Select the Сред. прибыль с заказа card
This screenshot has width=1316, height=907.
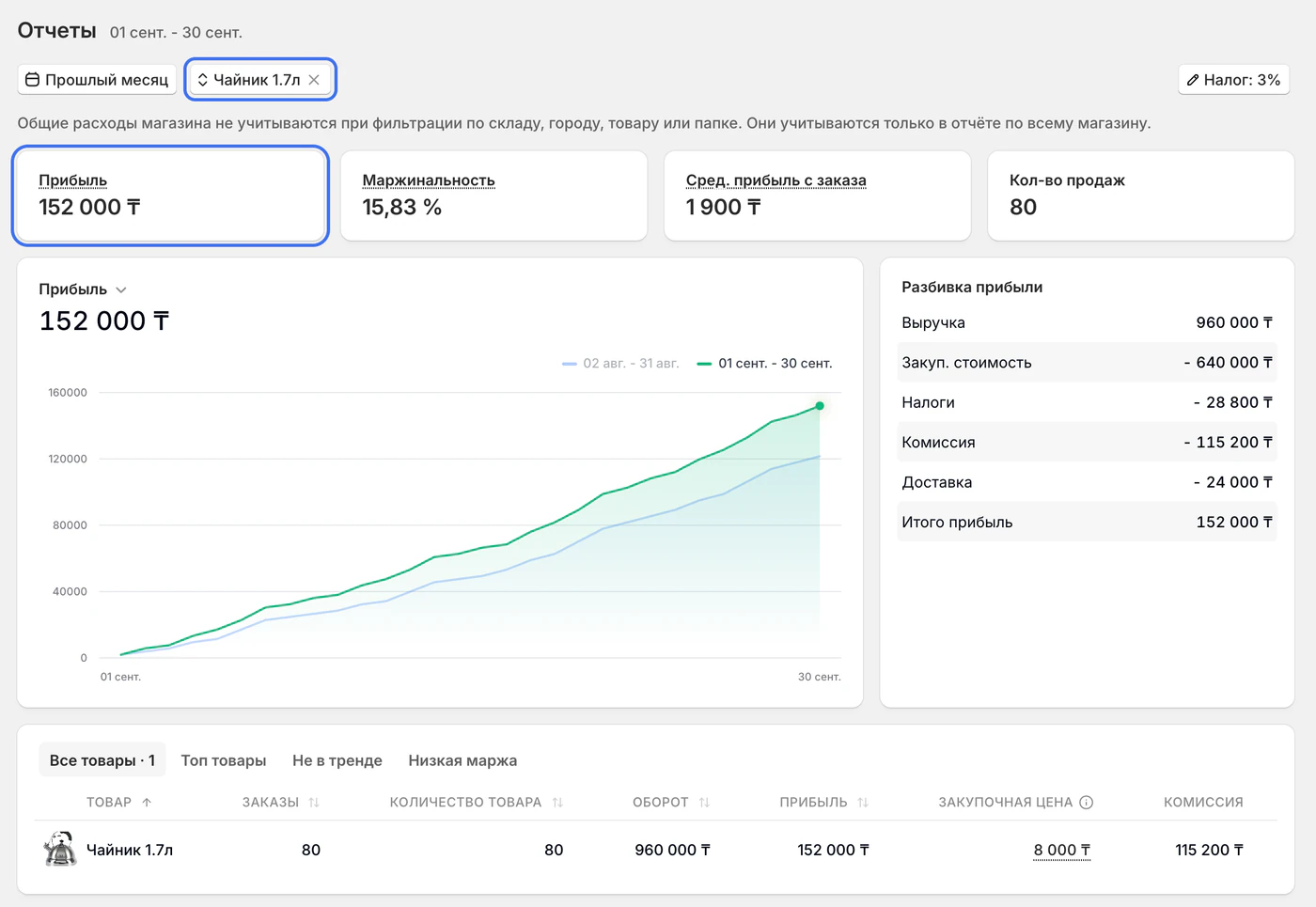coord(818,195)
